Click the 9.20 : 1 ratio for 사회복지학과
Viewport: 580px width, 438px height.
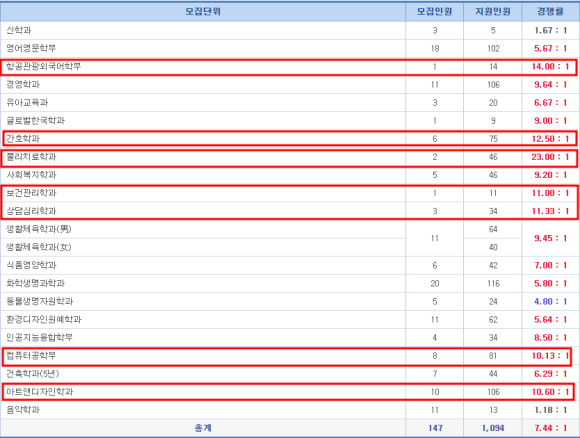pos(550,175)
